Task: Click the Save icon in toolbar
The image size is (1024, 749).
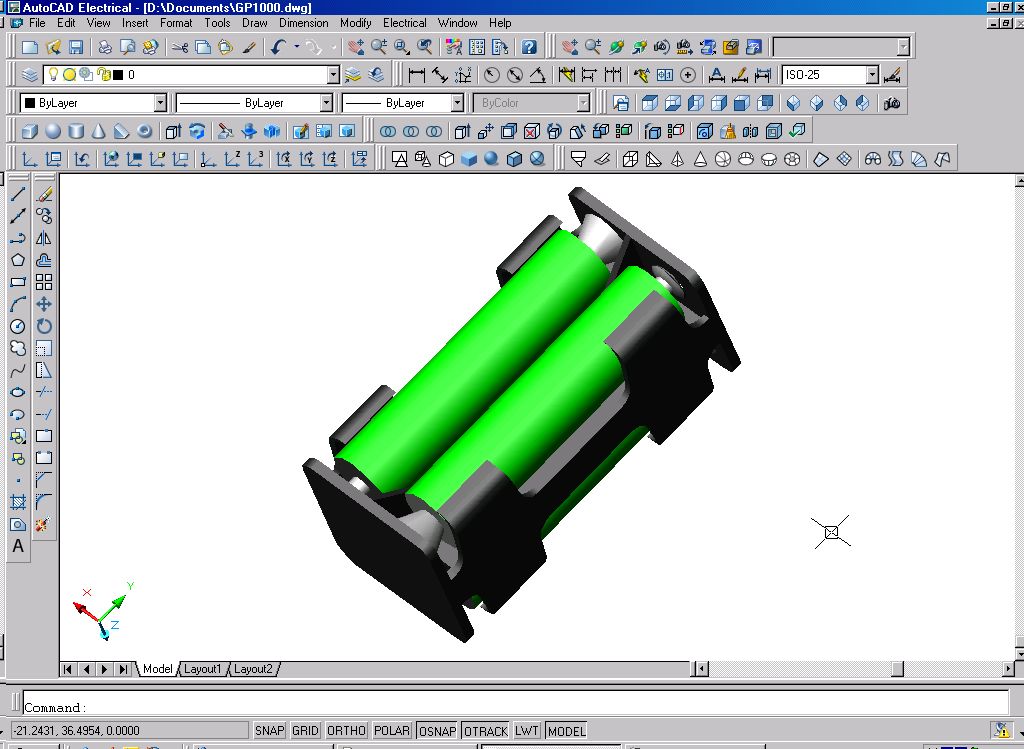Action: coord(76,47)
